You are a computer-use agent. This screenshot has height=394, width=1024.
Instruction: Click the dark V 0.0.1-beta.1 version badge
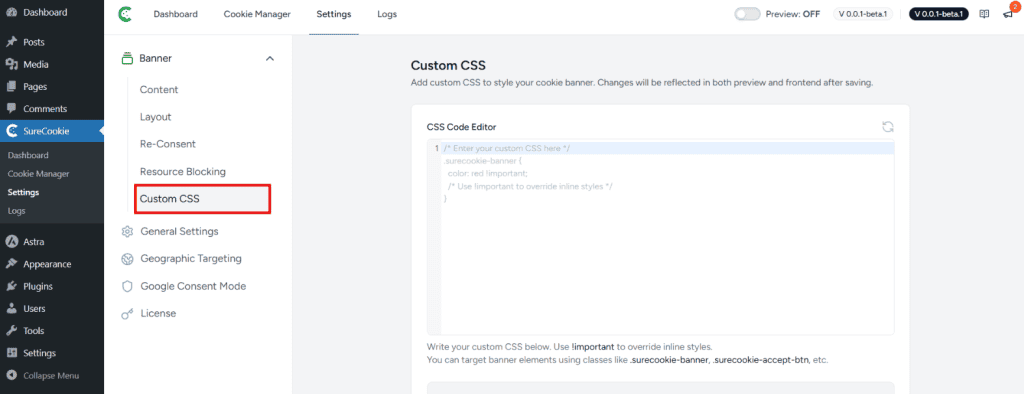940,14
